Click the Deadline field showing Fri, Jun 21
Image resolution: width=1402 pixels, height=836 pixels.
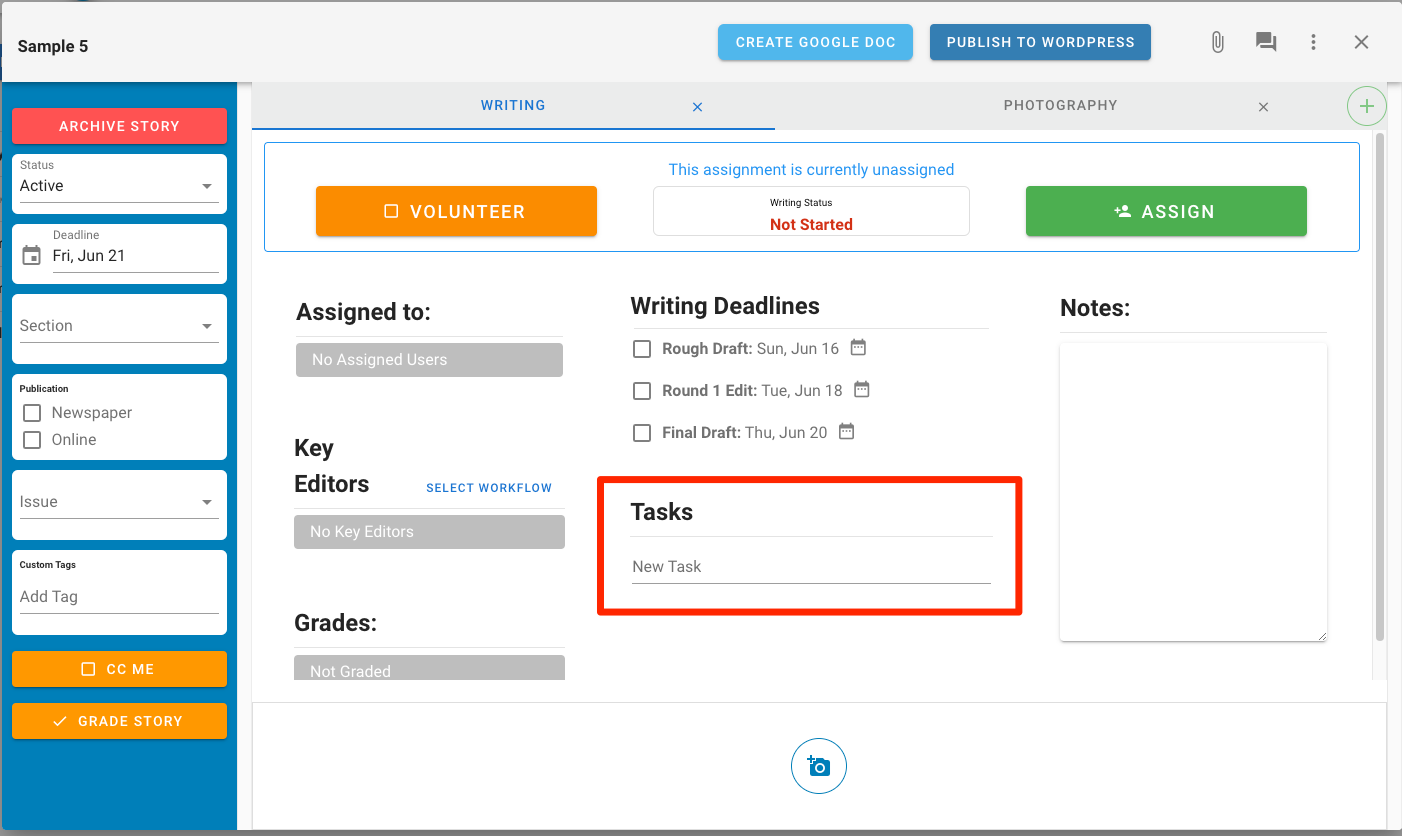tap(135, 256)
